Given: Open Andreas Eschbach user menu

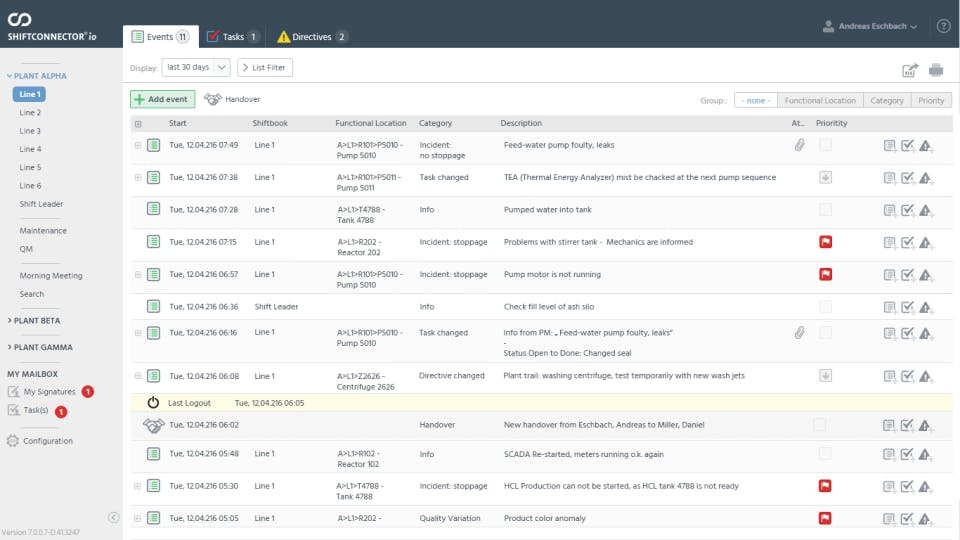Looking at the screenshot, I should 869,26.
